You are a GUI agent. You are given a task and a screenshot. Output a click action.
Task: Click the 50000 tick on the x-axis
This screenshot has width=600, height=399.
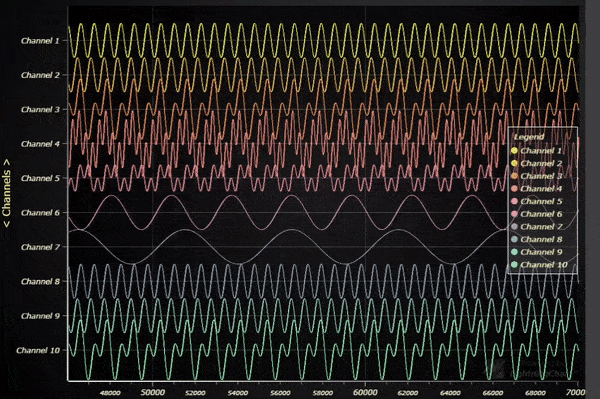point(153,392)
